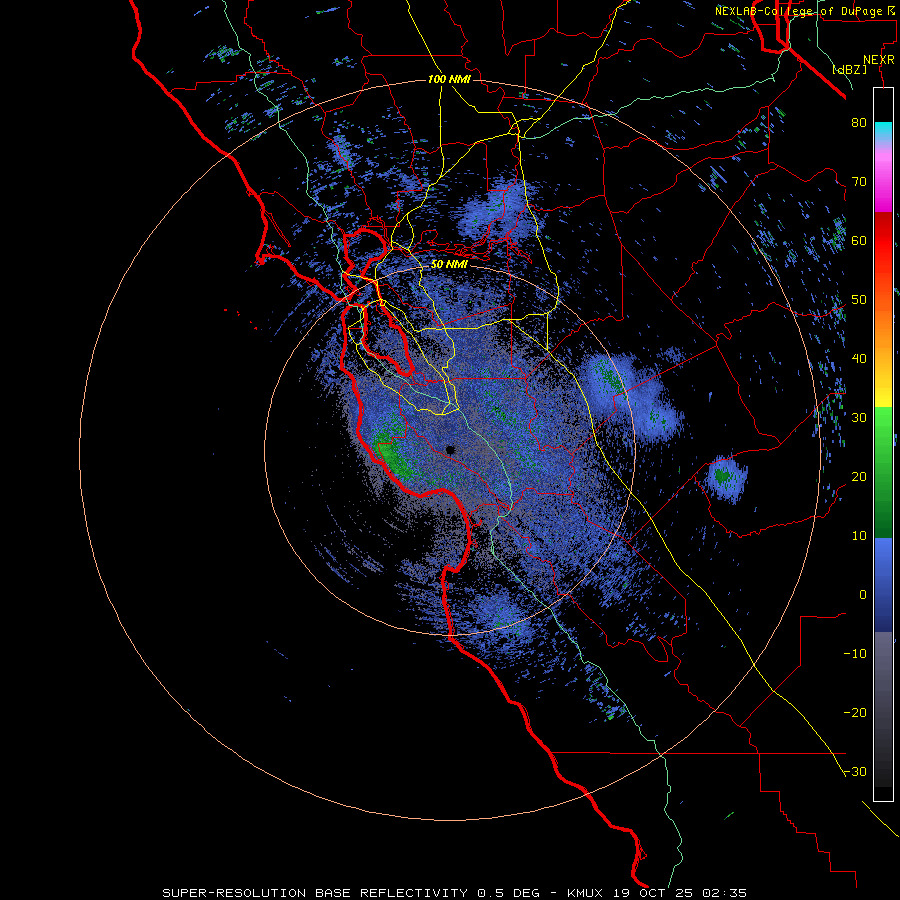The width and height of the screenshot is (900, 900).
Task: Click the -20 value on dBZ scale
Action: click(x=855, y=712)
